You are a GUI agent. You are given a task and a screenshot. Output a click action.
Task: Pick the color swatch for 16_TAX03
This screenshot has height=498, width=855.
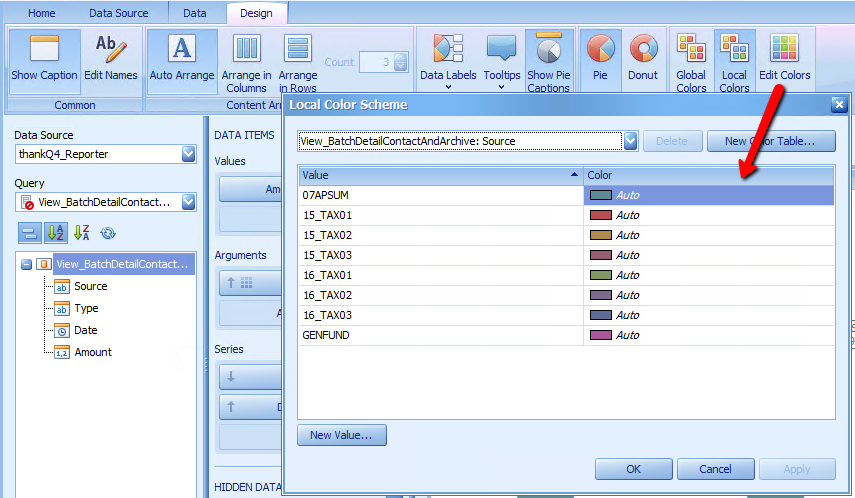pos(601,315)
